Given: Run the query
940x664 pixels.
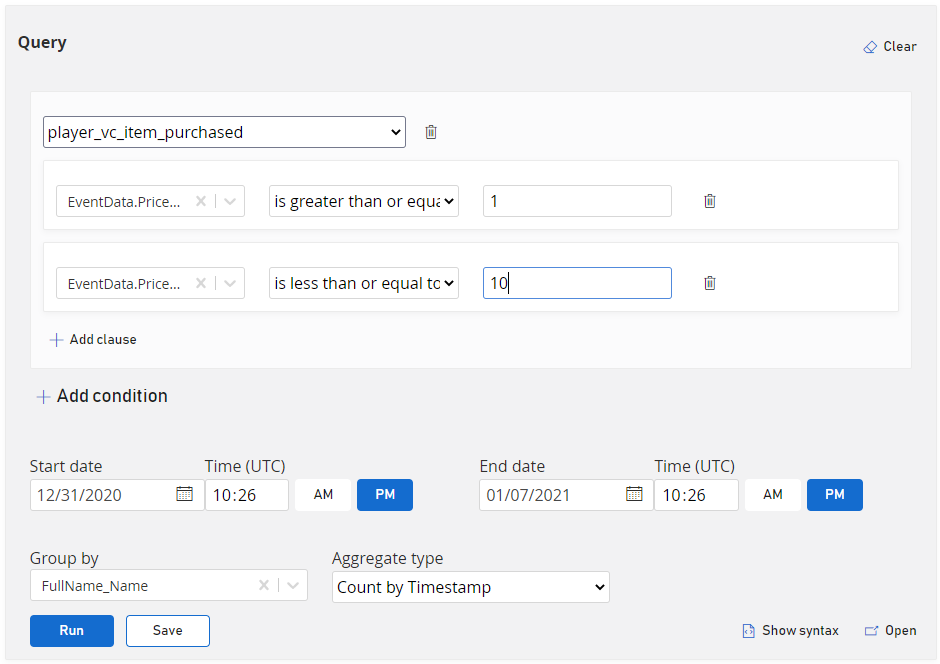Looking at the screenshot, I should pyautogui.click(x=72, y=631).
